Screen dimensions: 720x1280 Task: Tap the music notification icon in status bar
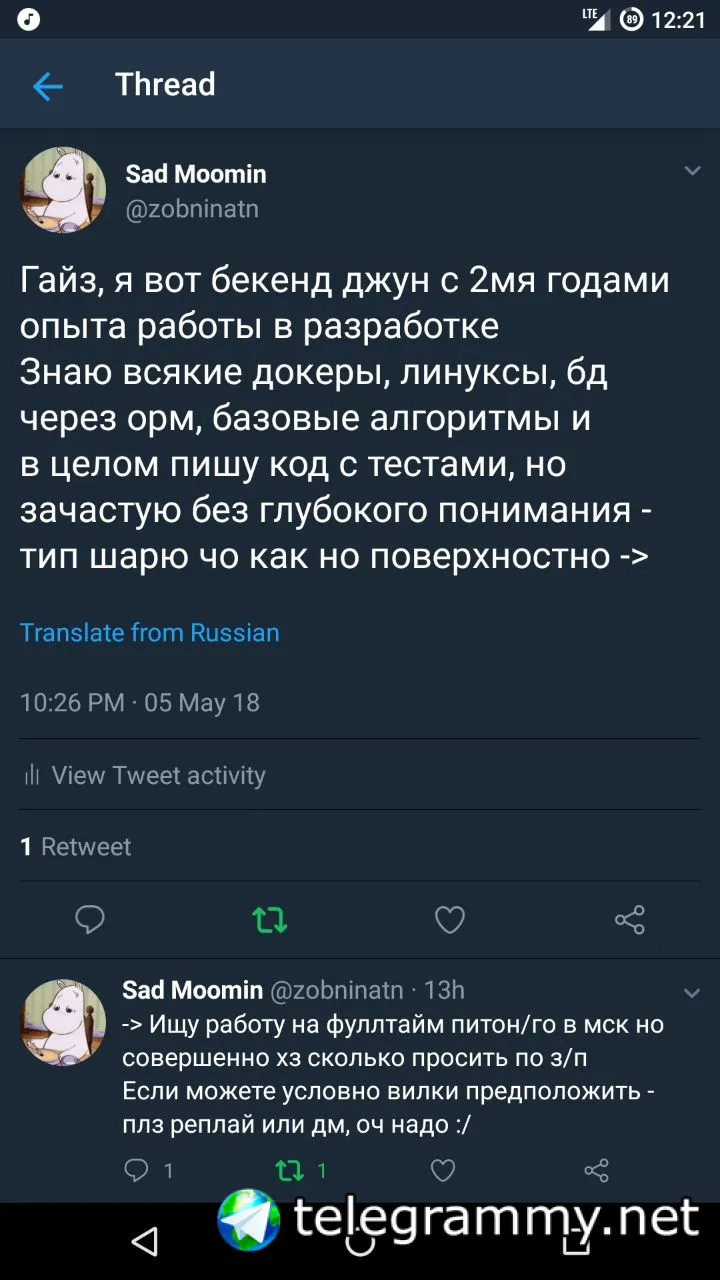pyautogui.click(x=28, y=19)
